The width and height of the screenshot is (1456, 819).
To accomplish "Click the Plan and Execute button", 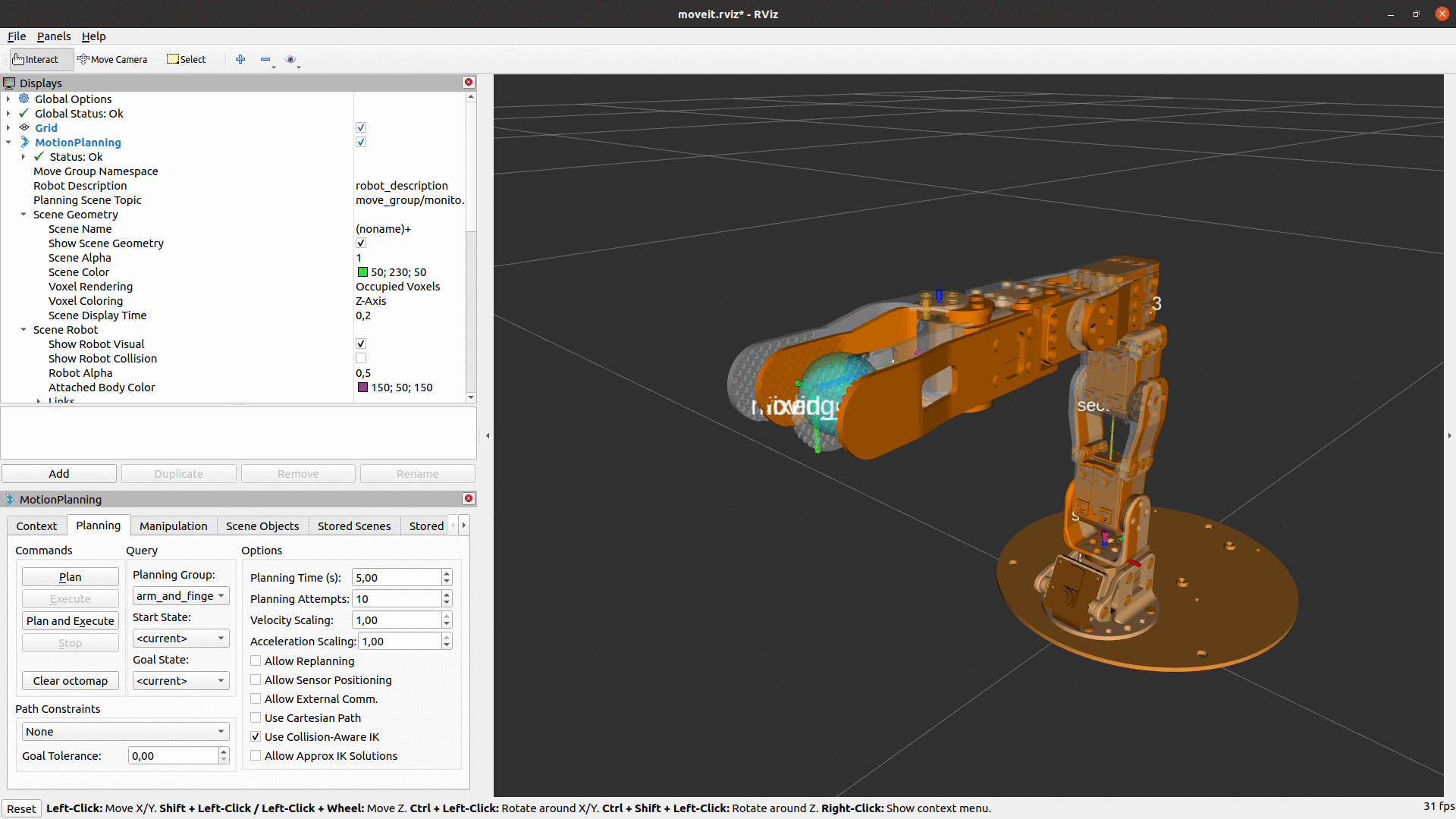I will pos(70,620).
